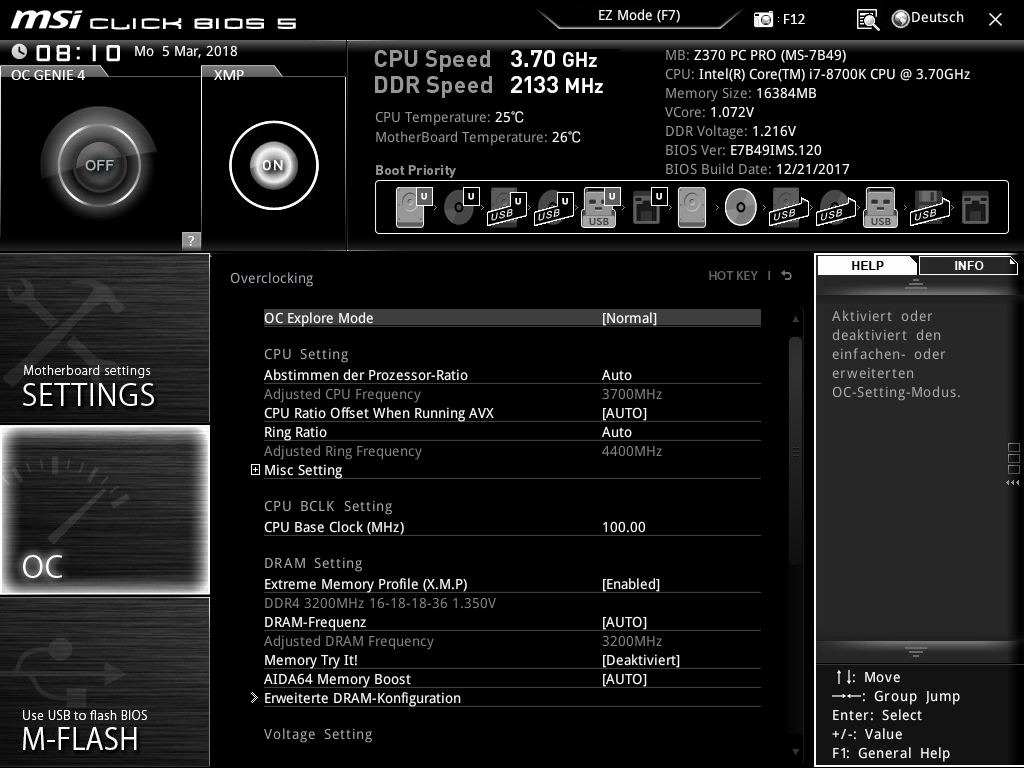
Task: Click the help panel bottom collapse handle
Action: [916, 652]
